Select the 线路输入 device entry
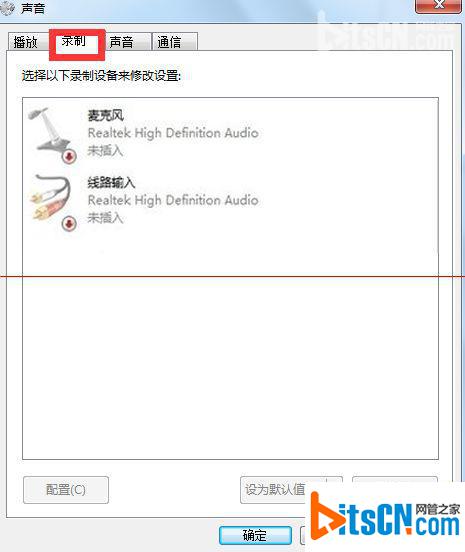The width and height of the screenshot is (465, 552). click(x=230, y=201)
